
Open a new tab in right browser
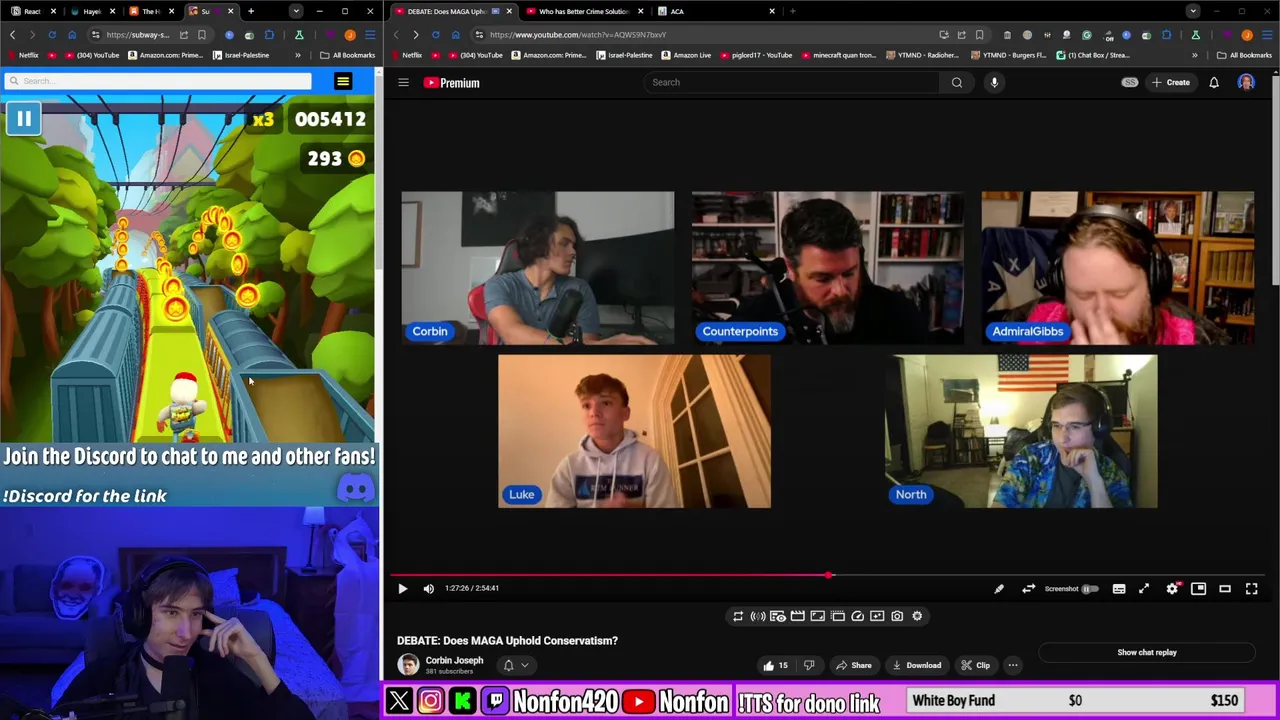[x=793, y=11]
